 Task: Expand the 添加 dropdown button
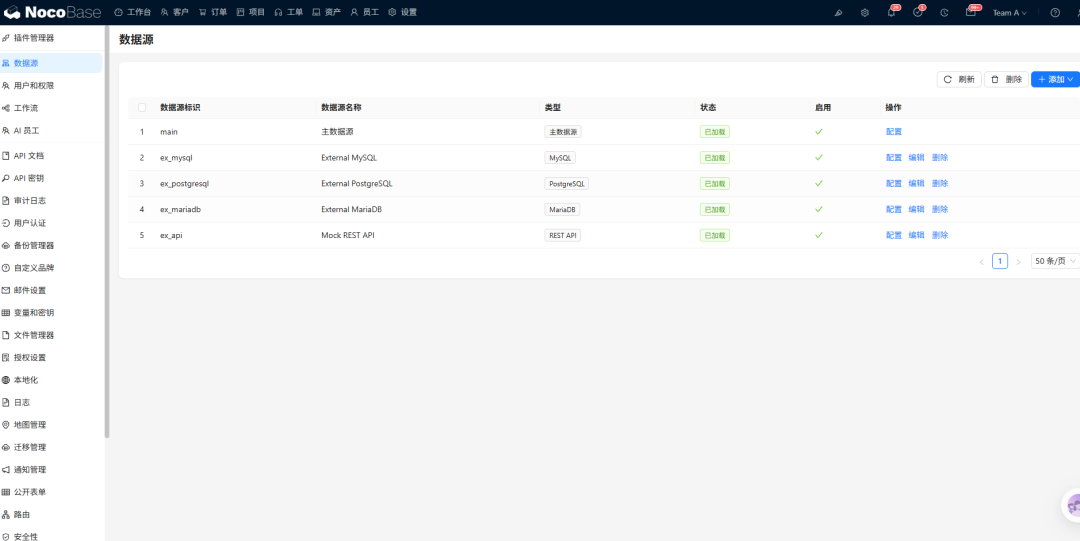1055,79
